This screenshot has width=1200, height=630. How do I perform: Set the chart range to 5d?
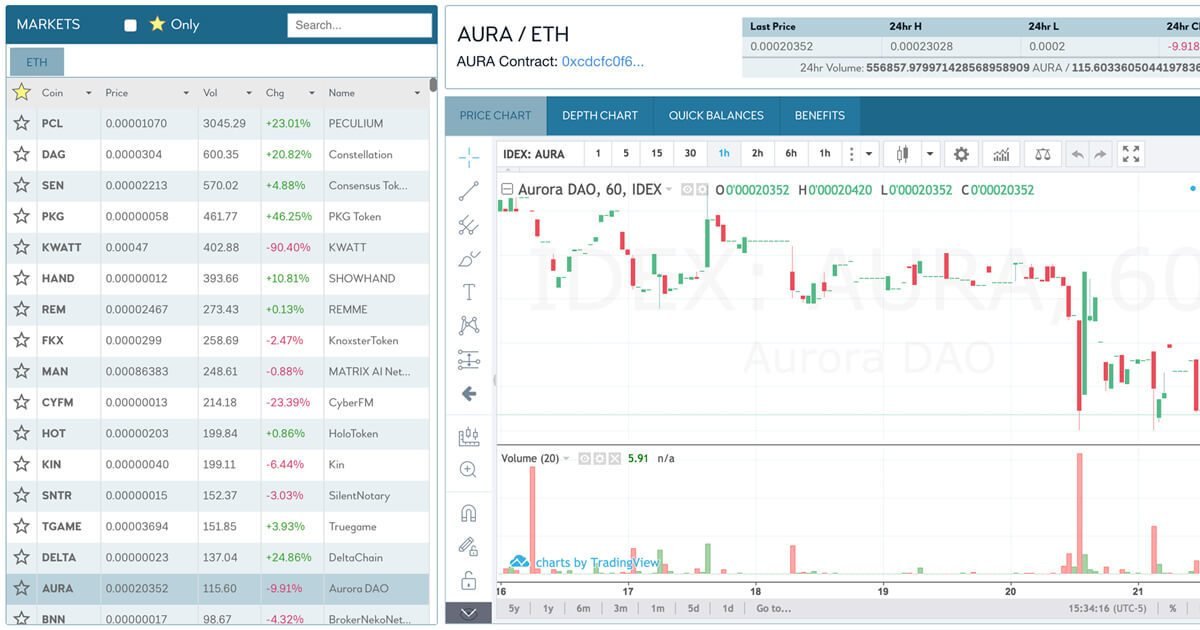(x=693, y=608)
